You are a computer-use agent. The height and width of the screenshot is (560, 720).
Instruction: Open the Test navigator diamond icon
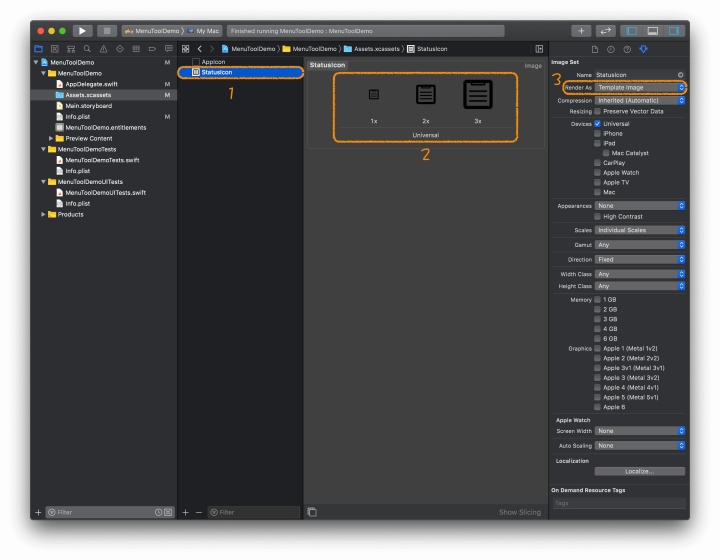tap(120, 49)
